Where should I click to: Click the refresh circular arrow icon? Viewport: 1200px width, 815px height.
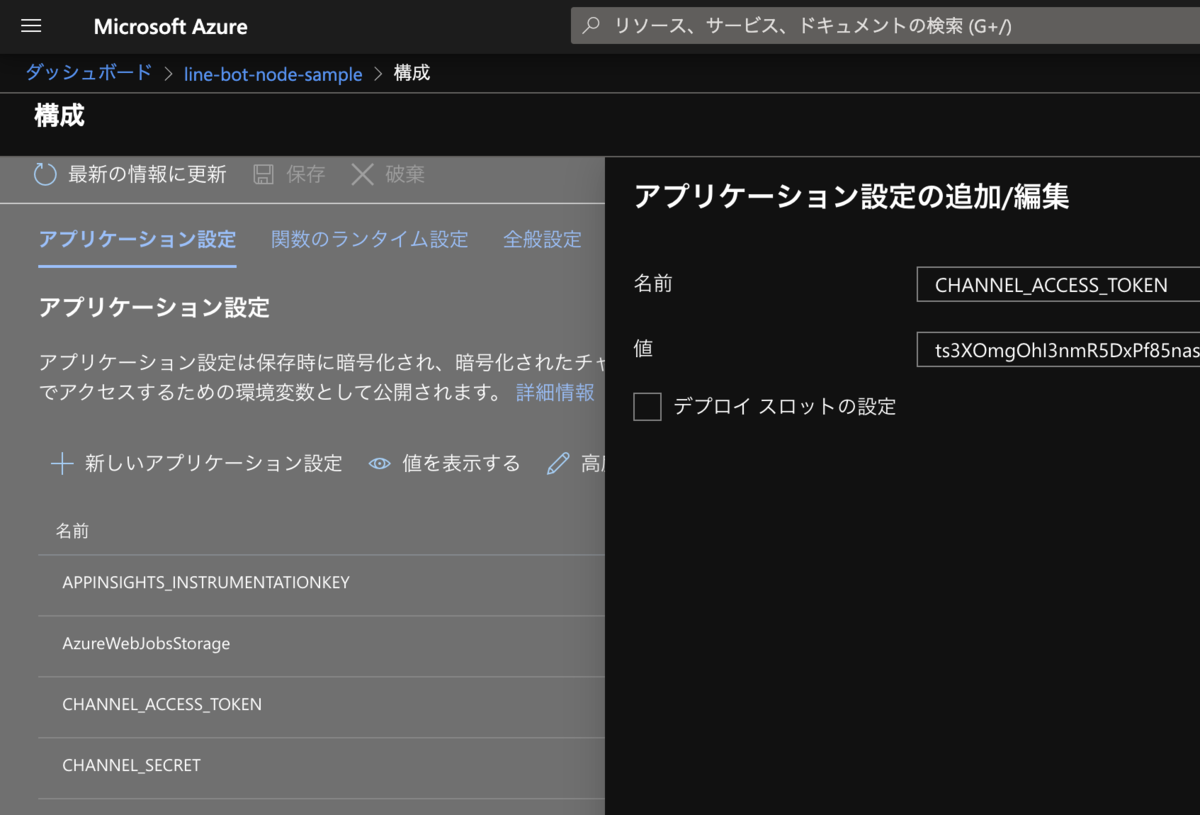pos(45,174)
